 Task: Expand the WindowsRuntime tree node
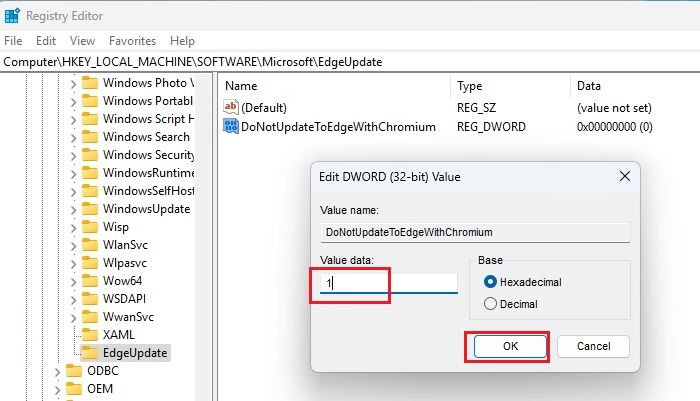73,173
